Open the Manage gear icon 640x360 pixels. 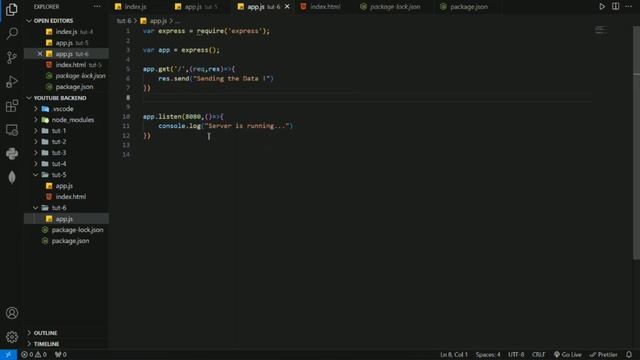pos(12,337)
